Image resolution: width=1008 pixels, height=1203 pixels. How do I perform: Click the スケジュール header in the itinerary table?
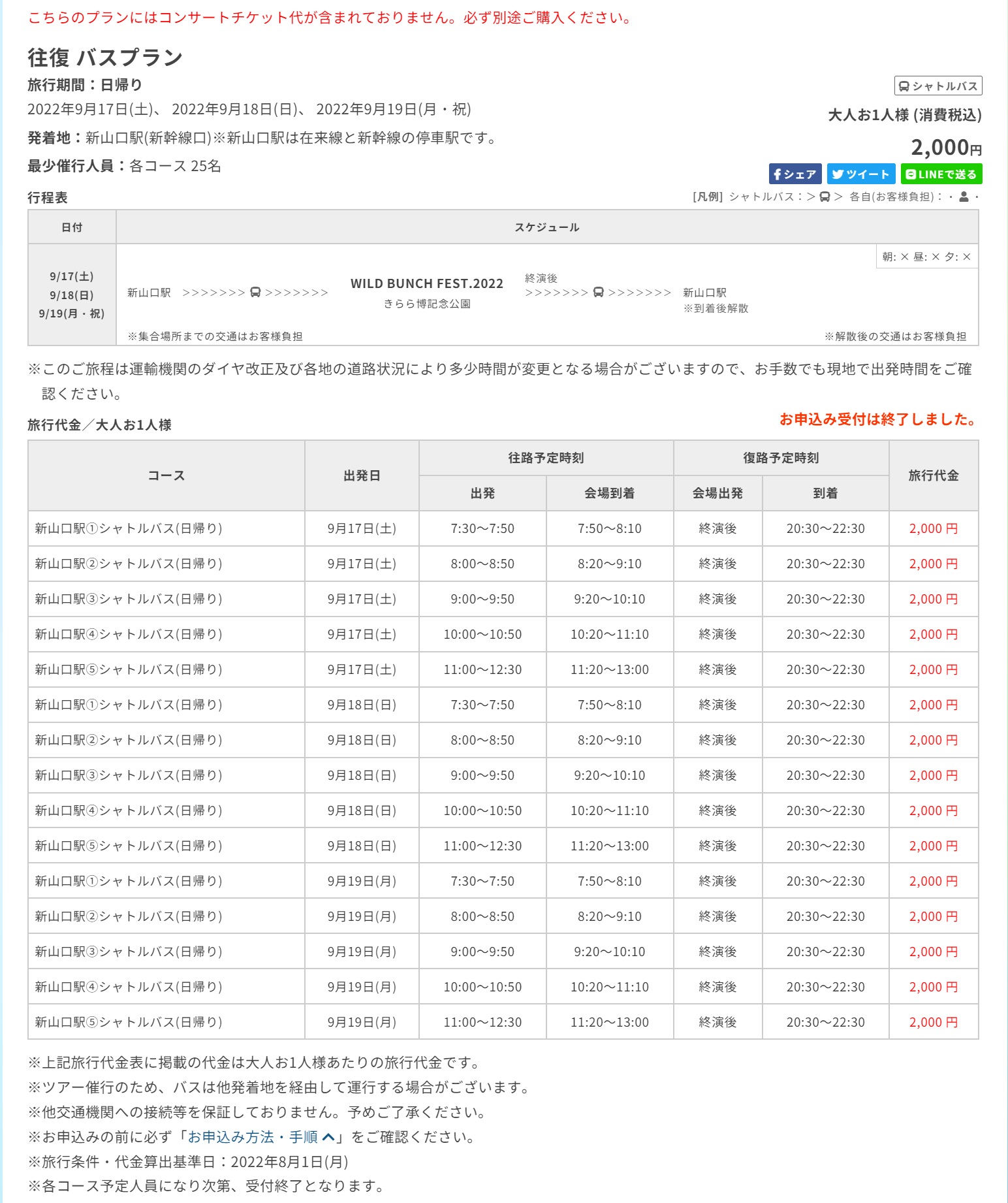coord(547,227)
